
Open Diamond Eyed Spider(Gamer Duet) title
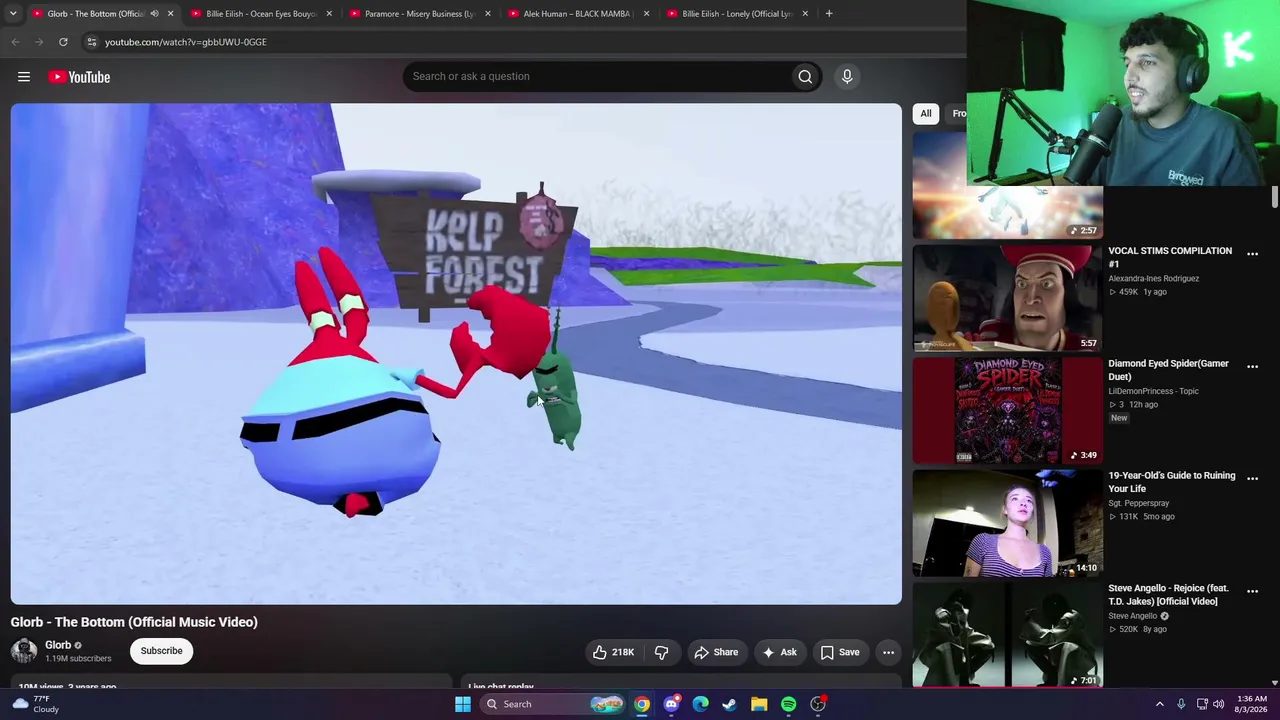coord(1168,370)
